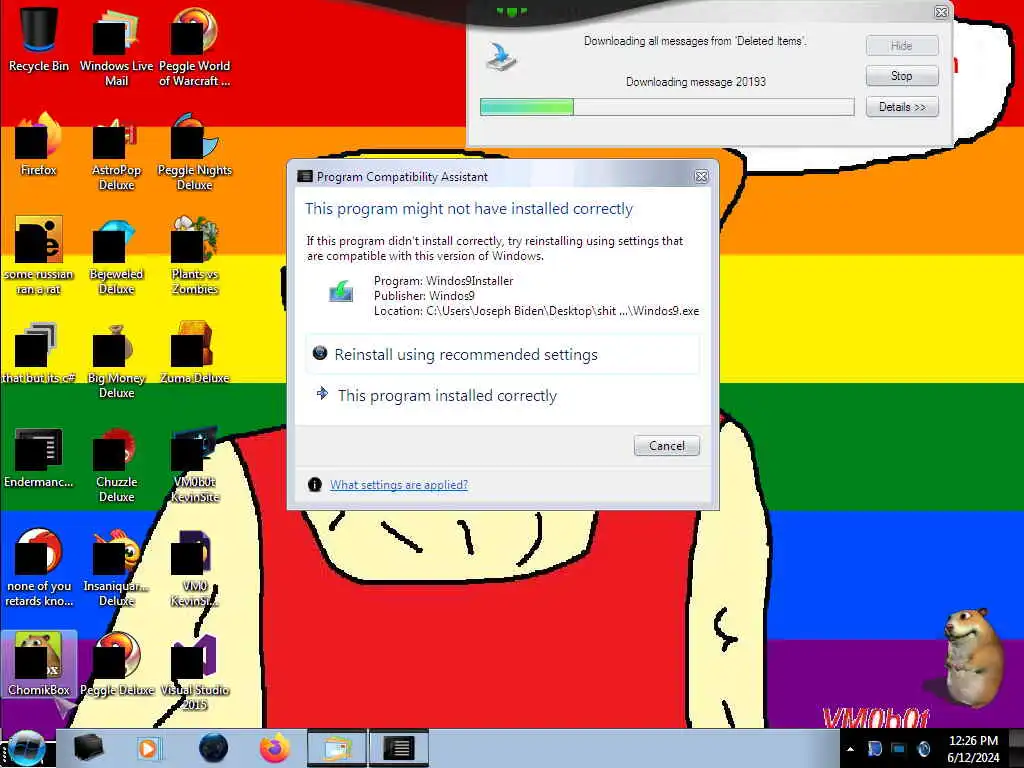Select the 'some russian ran a rat' desktop icon
Viewport: 1024px width, 768px height.
[39, 255]
